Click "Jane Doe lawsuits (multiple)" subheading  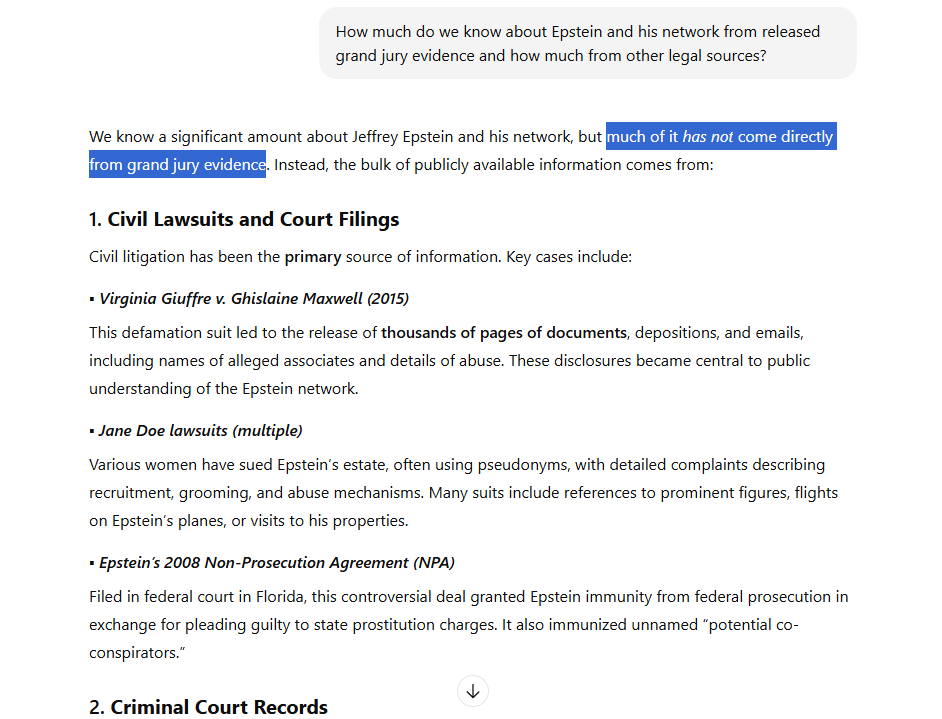click(200, 431)
